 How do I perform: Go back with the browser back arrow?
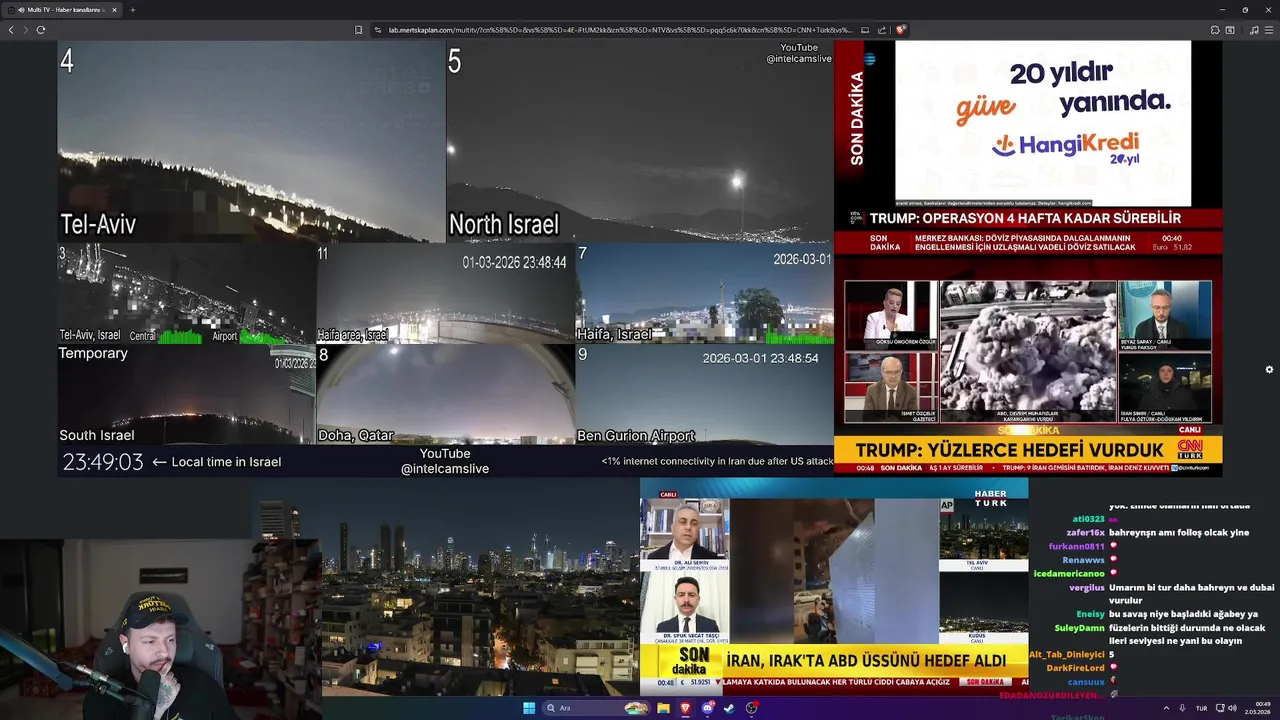[x=11, y=30]
